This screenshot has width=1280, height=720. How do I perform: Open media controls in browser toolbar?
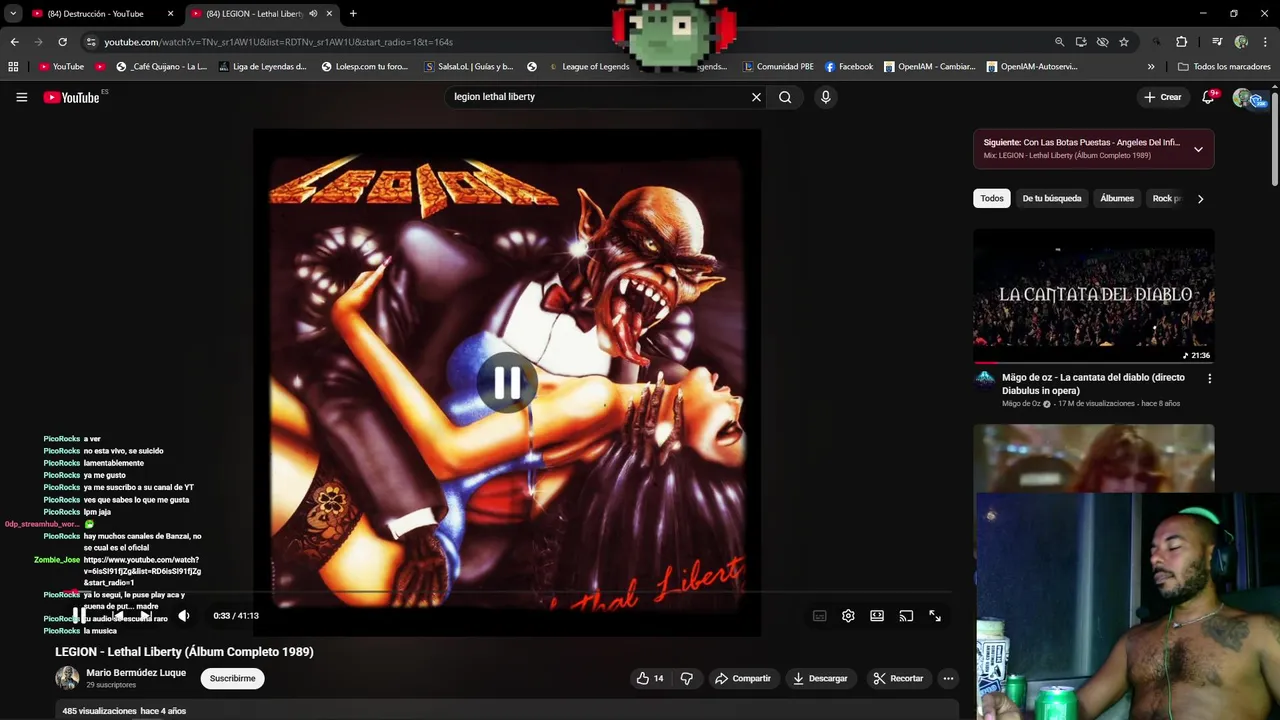point(1217,42)
